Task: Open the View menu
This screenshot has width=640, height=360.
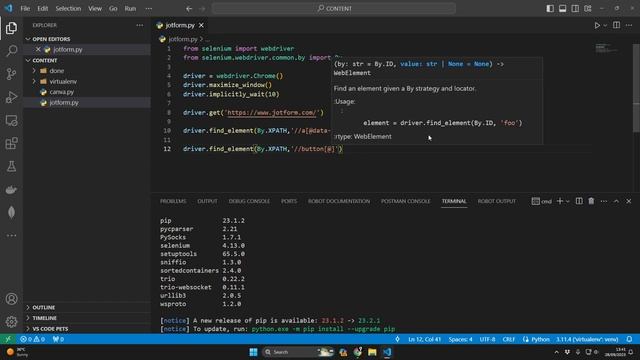Action: tap(95, 9)
